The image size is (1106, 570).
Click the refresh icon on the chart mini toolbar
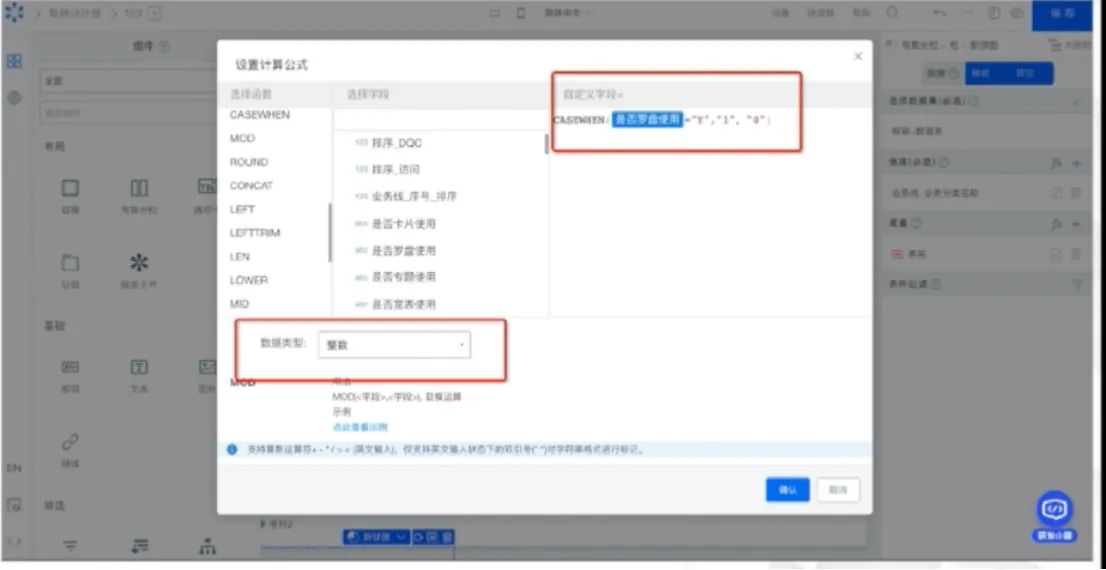[x=418, y=537]
